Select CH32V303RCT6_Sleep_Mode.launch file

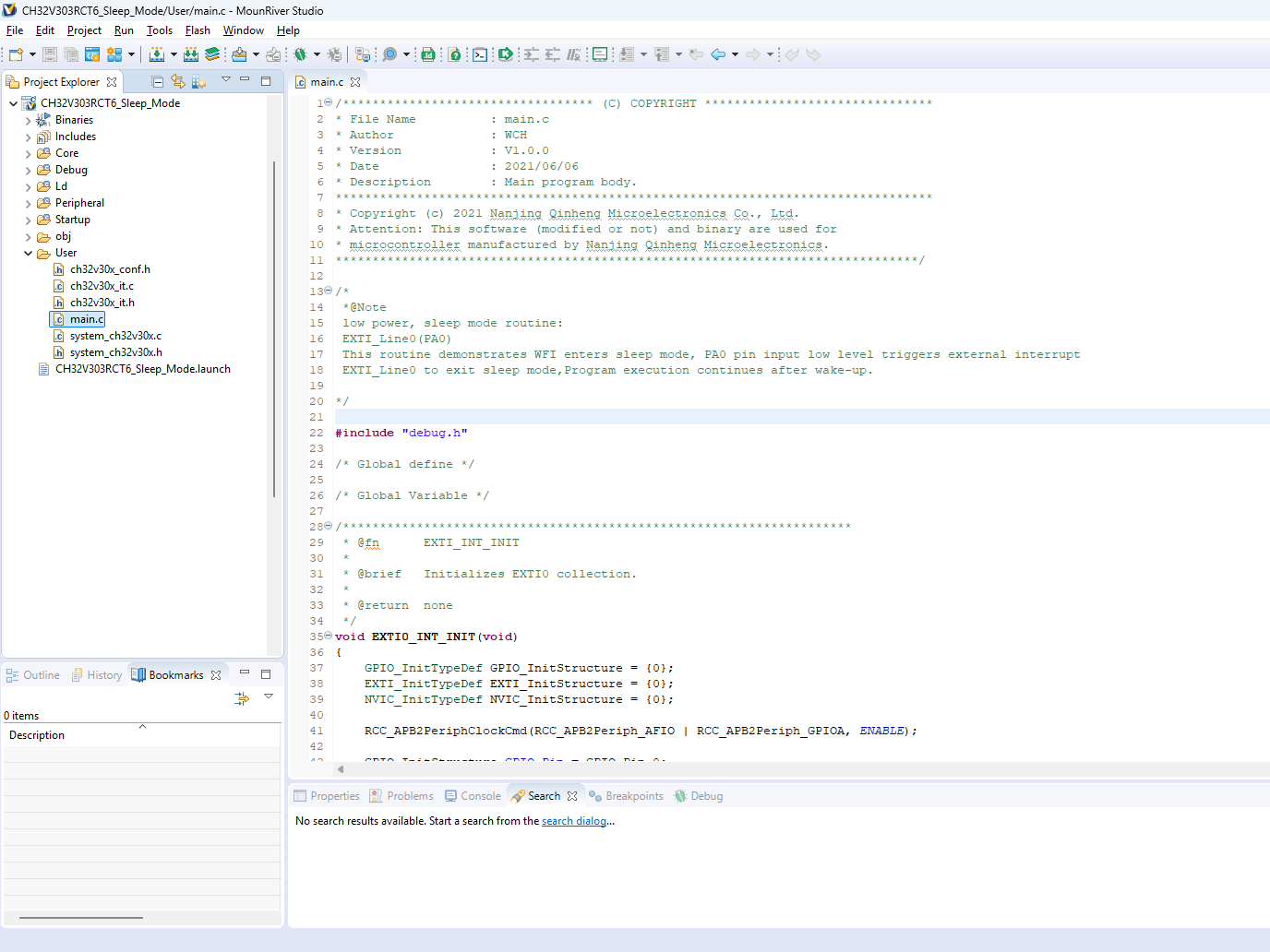[142, 369]
